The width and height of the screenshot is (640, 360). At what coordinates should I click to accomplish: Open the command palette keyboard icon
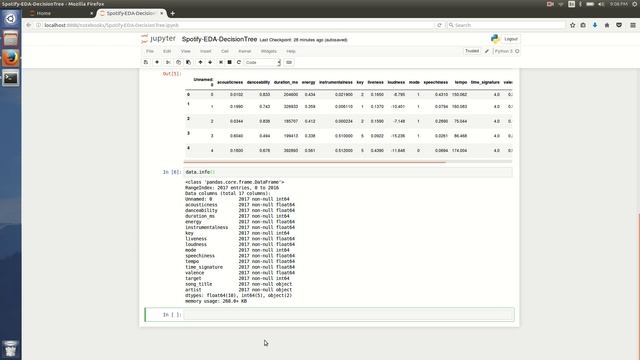click(289, 62)
